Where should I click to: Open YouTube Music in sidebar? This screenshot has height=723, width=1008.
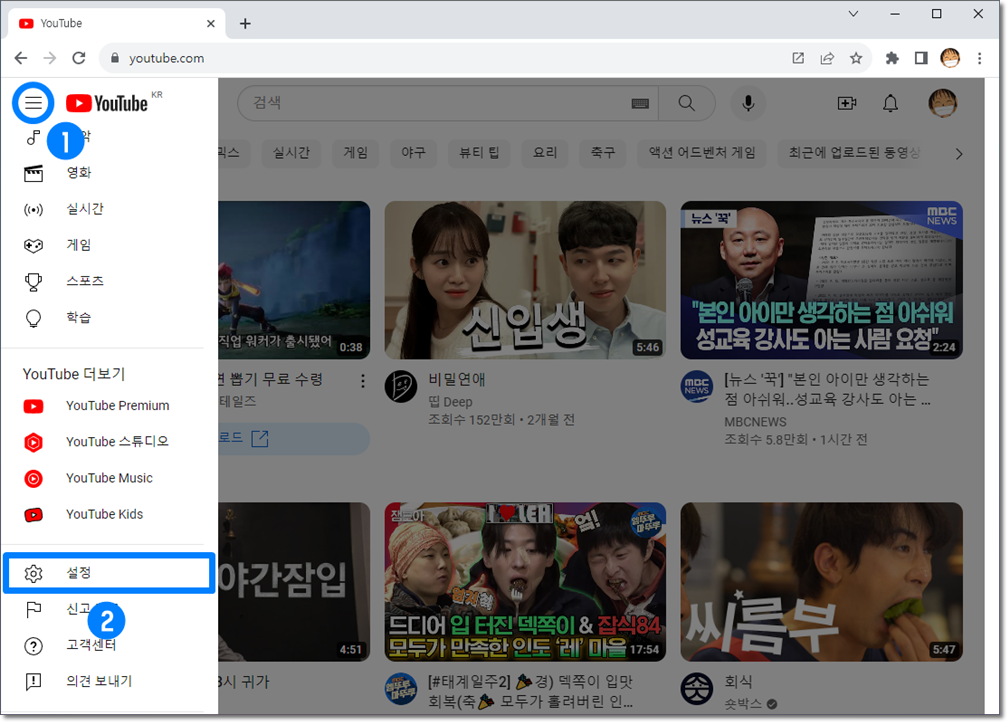[103, 478]
